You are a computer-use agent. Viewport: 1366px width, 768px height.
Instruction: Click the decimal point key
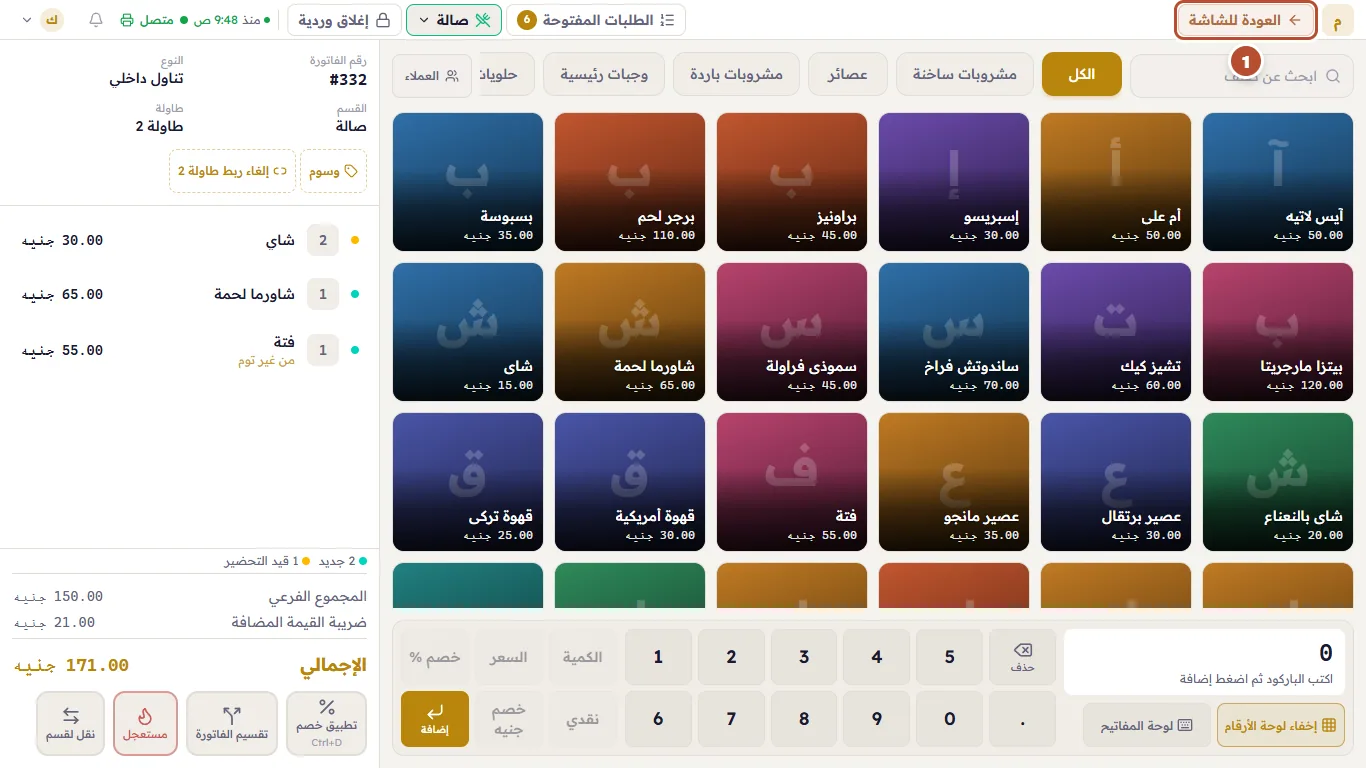(1022, 718)
